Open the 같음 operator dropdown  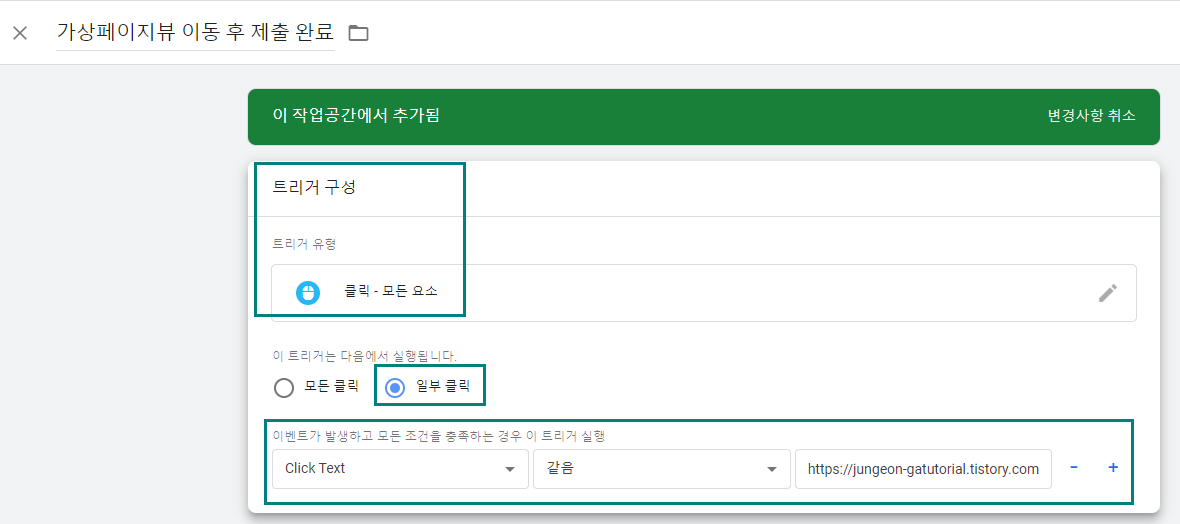tap(661, 468)
